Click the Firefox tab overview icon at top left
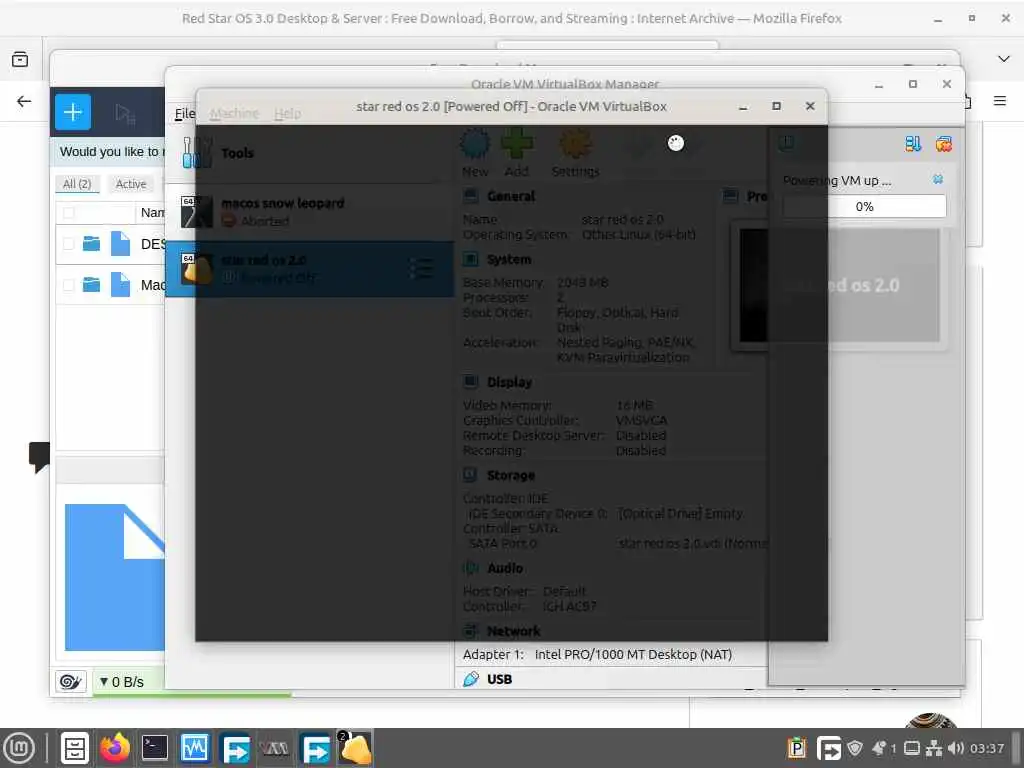This screenshot has width=1024, height=768. tap(20, 59)
